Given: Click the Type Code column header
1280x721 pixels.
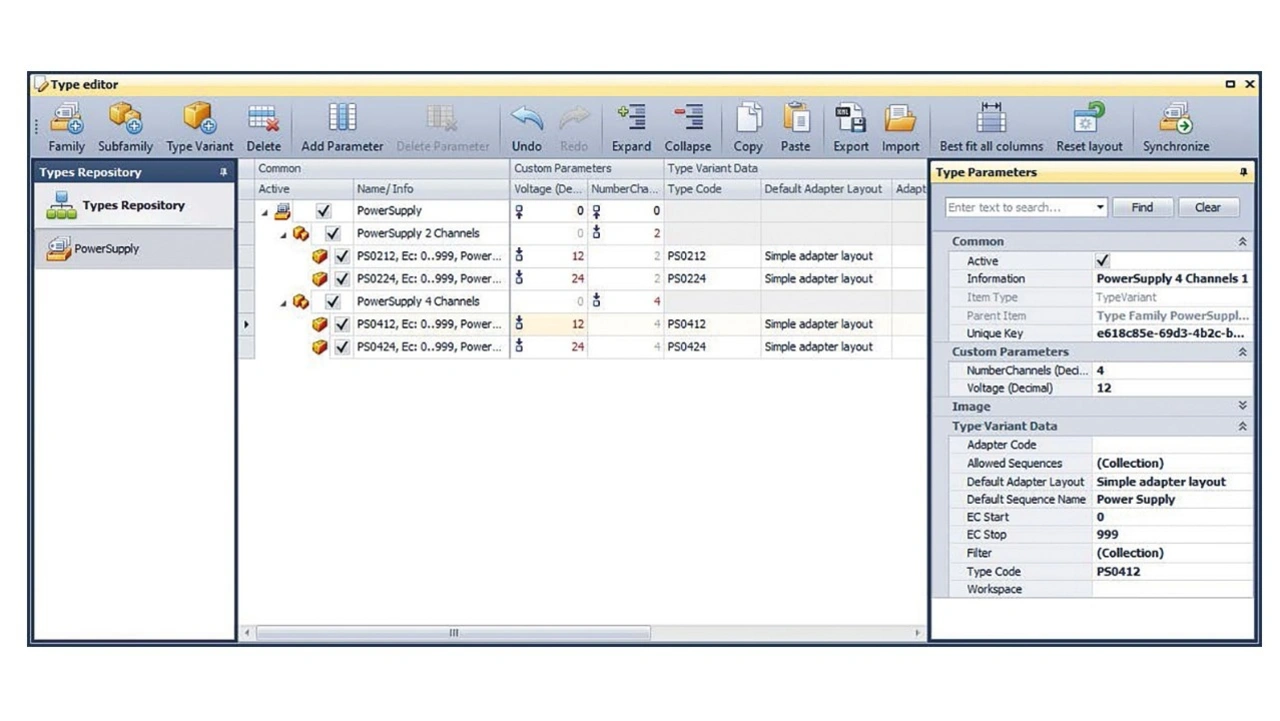Looking at the screenshot, I should tap(694, 189).
